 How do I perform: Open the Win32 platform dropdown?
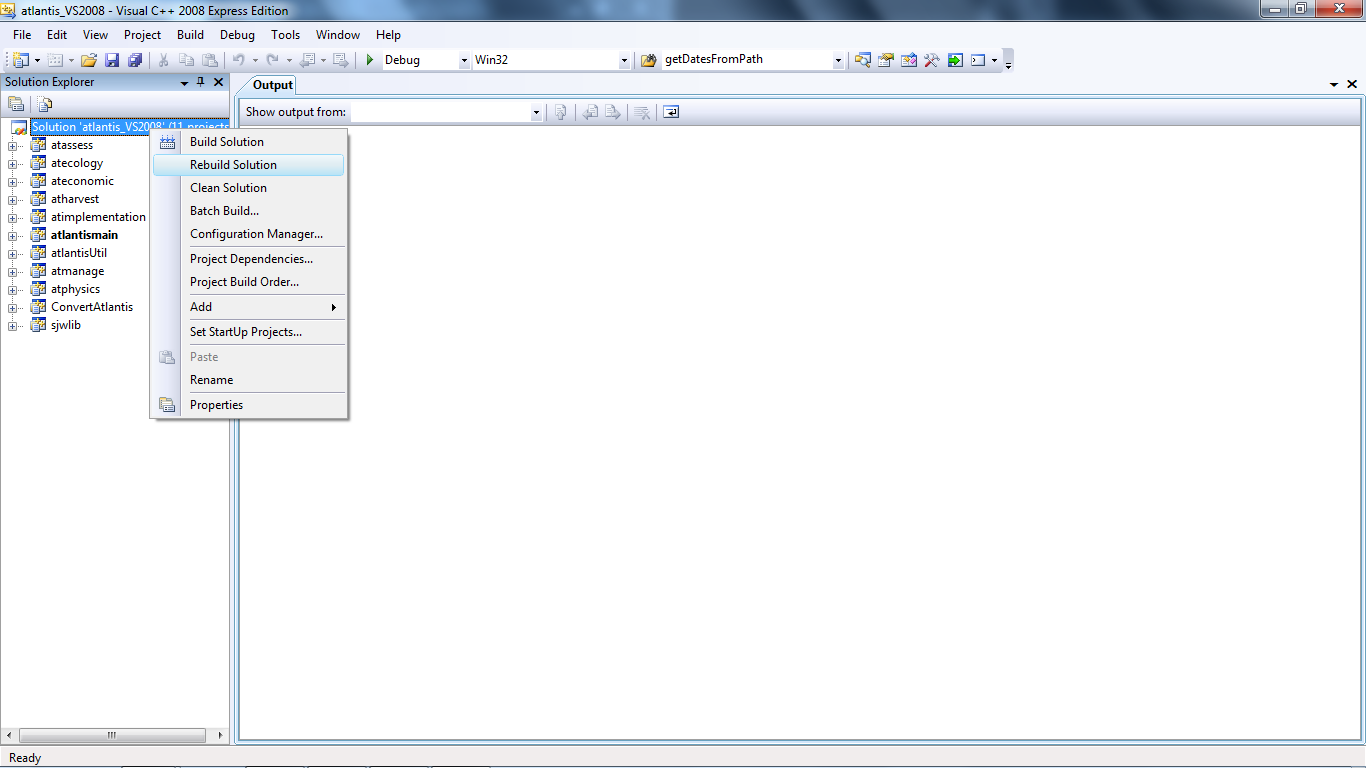coord(624,60)
